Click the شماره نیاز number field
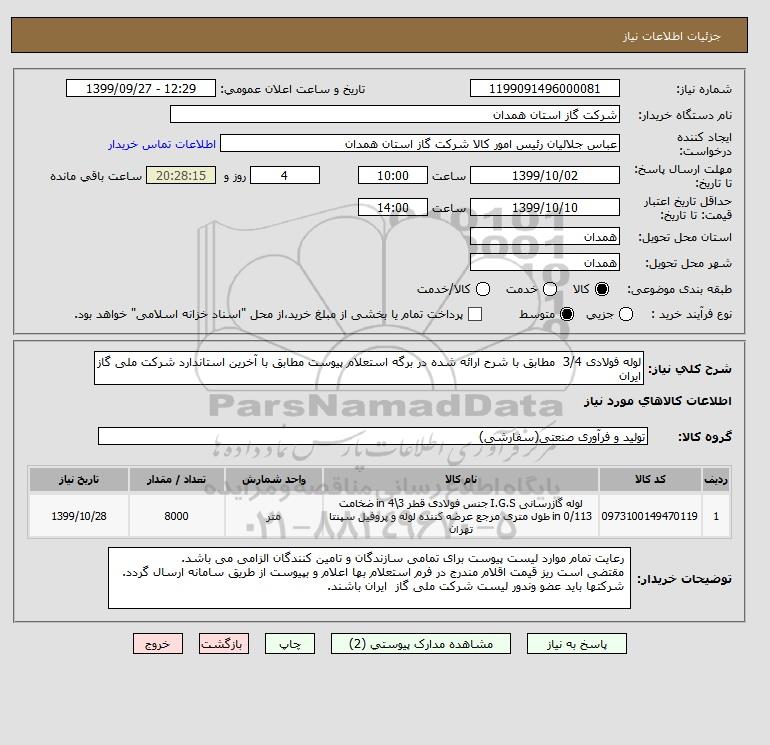 point(545,88)
